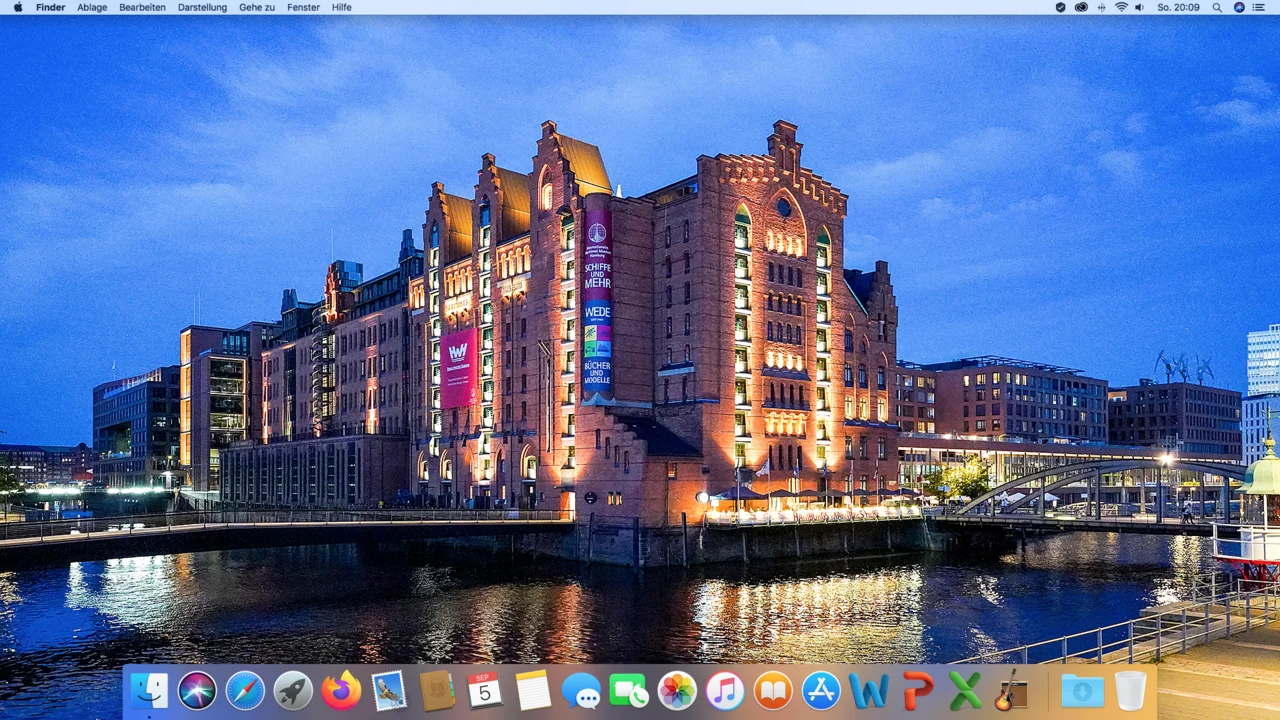Screen dimensions: 1280x720
Task: Open the Calendar app in Dock
Action: tap(485, 691)
